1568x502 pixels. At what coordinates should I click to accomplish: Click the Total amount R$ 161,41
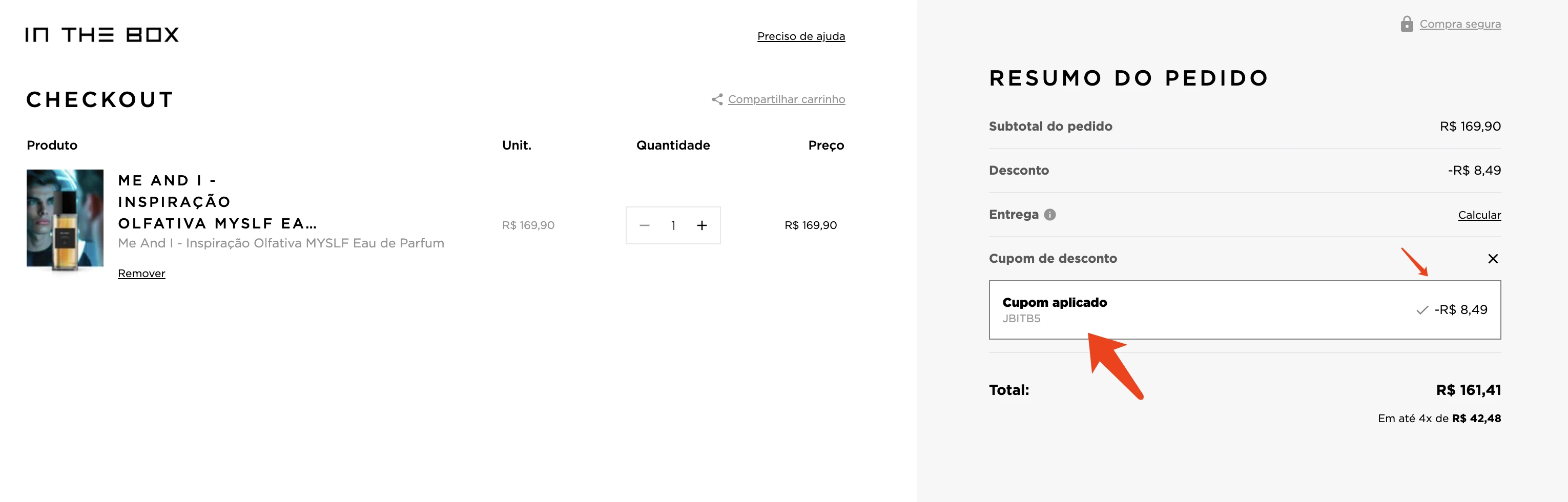pyautogui.click(x=1468, y=390)
